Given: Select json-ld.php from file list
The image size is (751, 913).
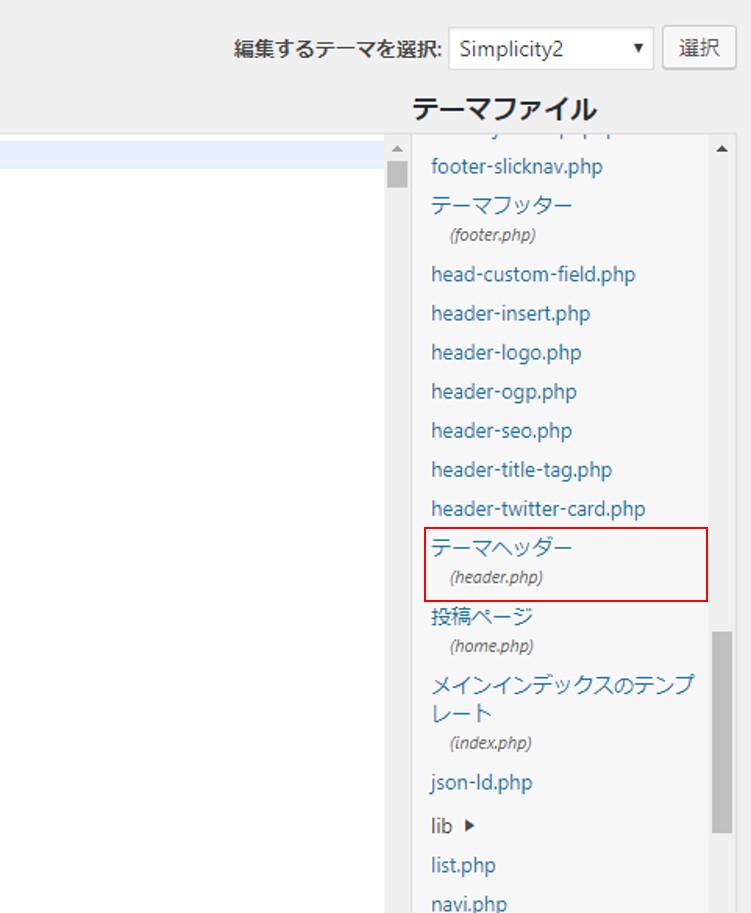Looking at the screenshot, I should pyautogui.click(x=480, y=782).
